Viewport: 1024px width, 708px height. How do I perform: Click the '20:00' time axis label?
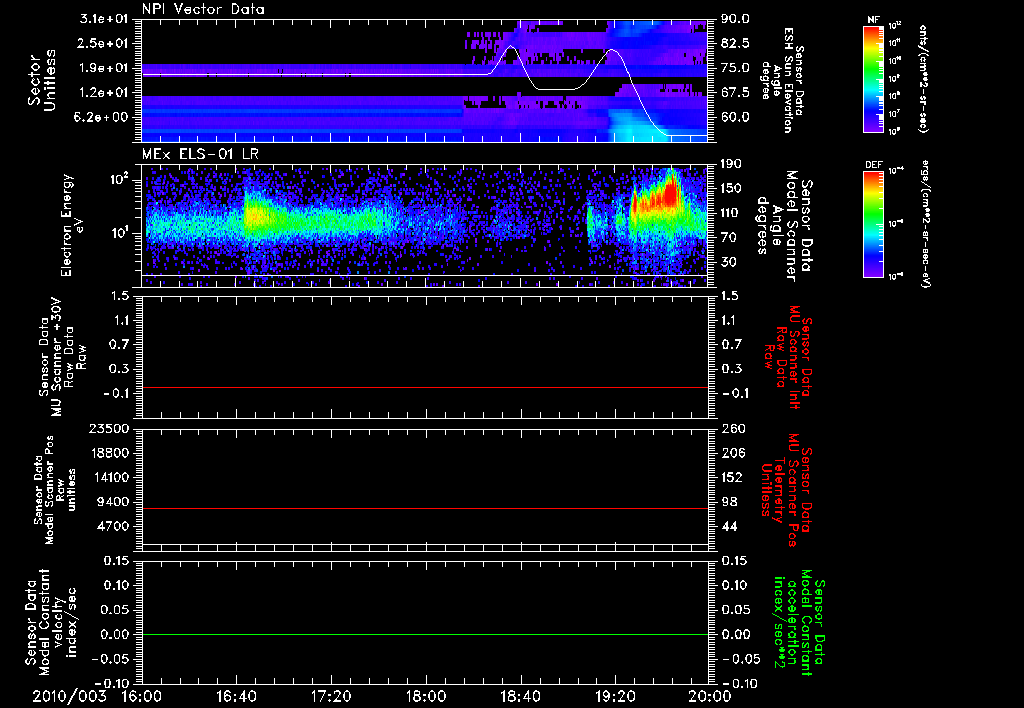tap(710, 696)
